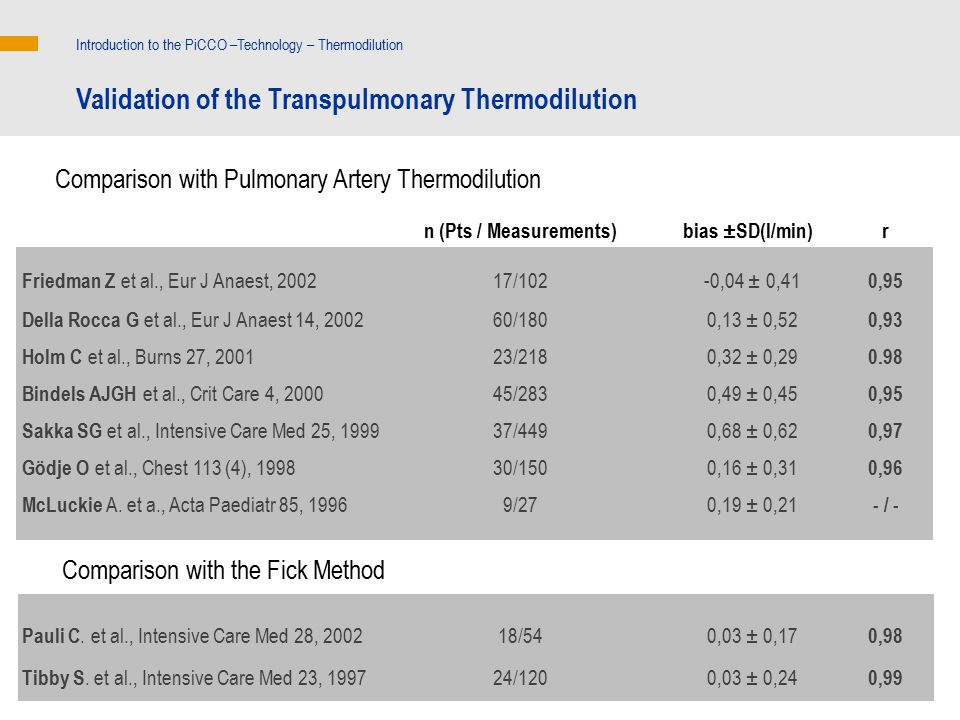Select the McLuckie A. Acta Paediatr entry
Viewport: 960px width, 720px height.
pyautogui.click(x=185, y=505)
